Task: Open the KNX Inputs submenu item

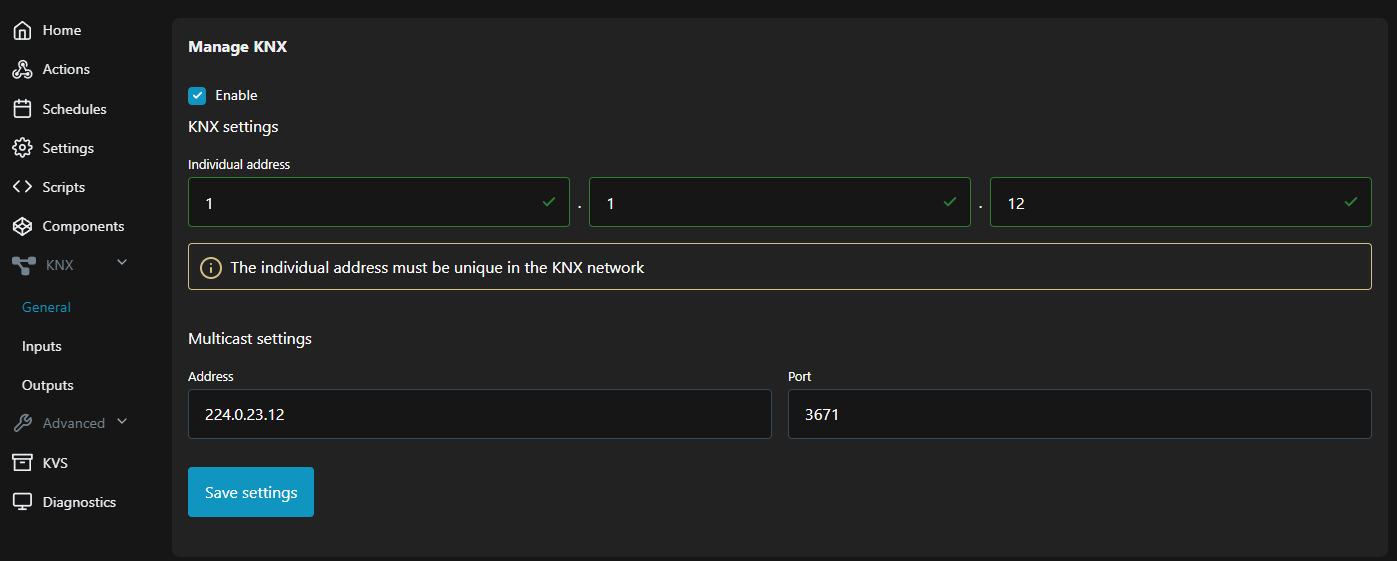Action: click(x=42, y=346)
